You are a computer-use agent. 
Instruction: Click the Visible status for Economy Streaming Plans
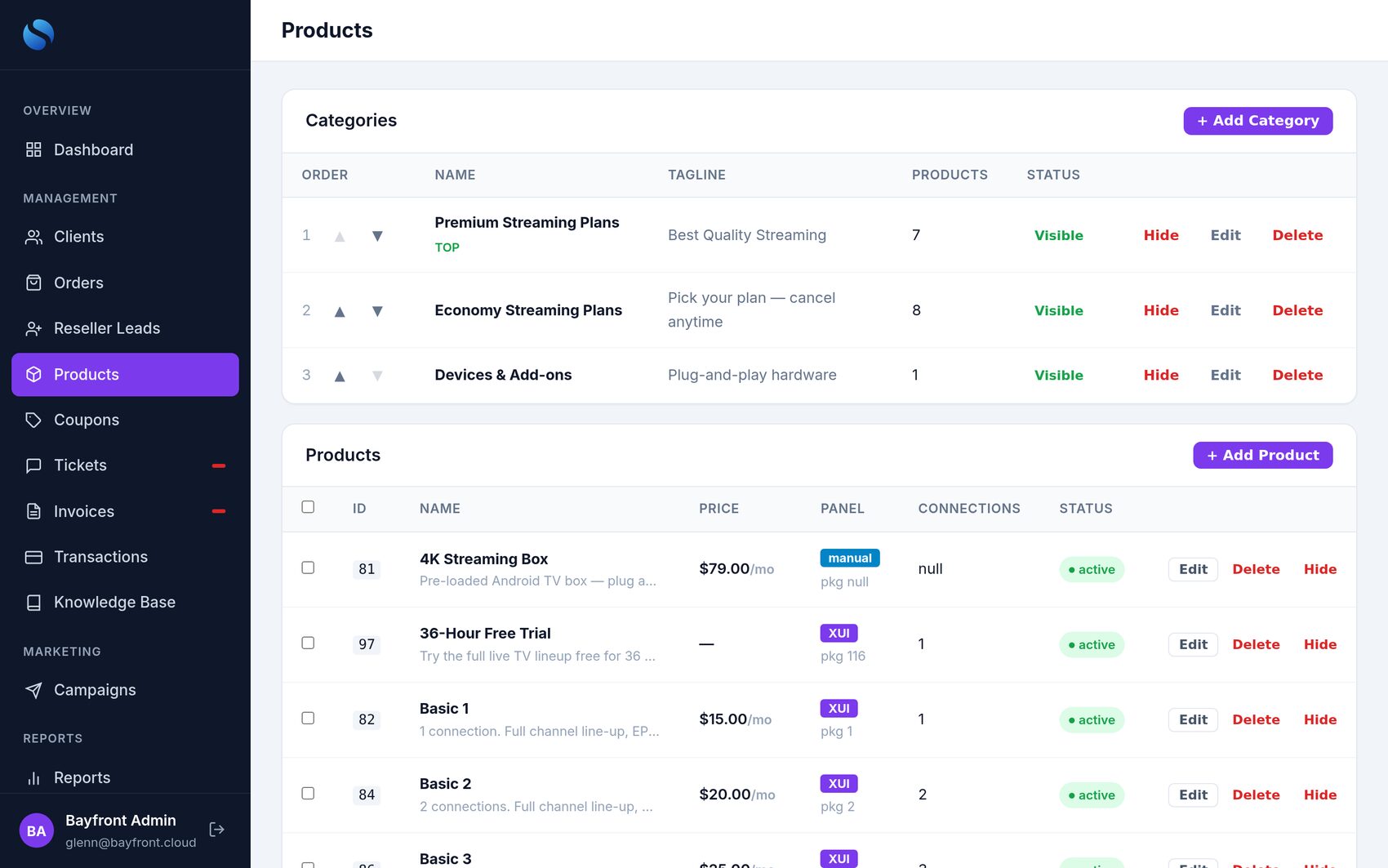coord(1058,310)
